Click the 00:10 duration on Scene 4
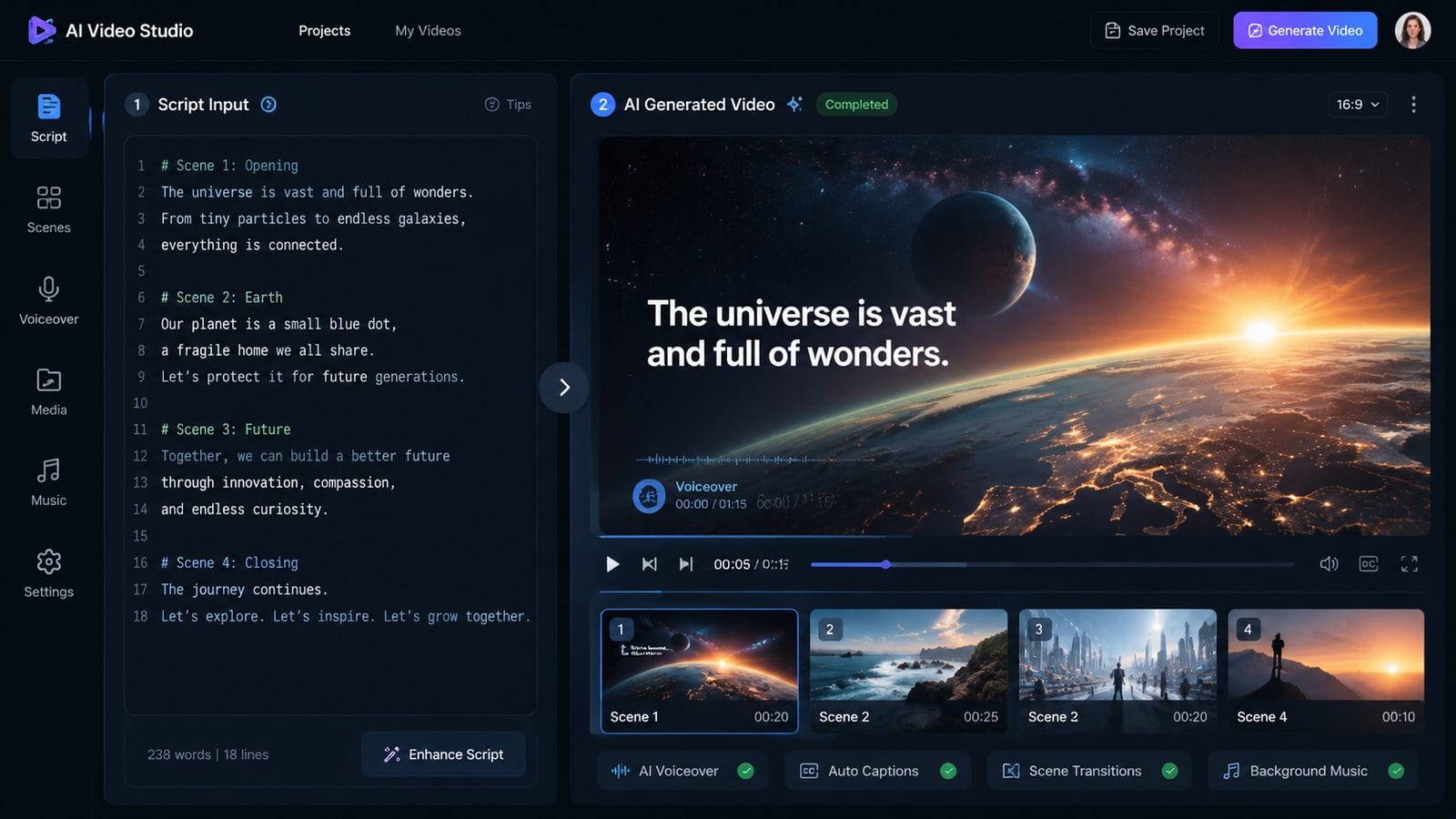The image size is (1456, 819). (1399, 717)
